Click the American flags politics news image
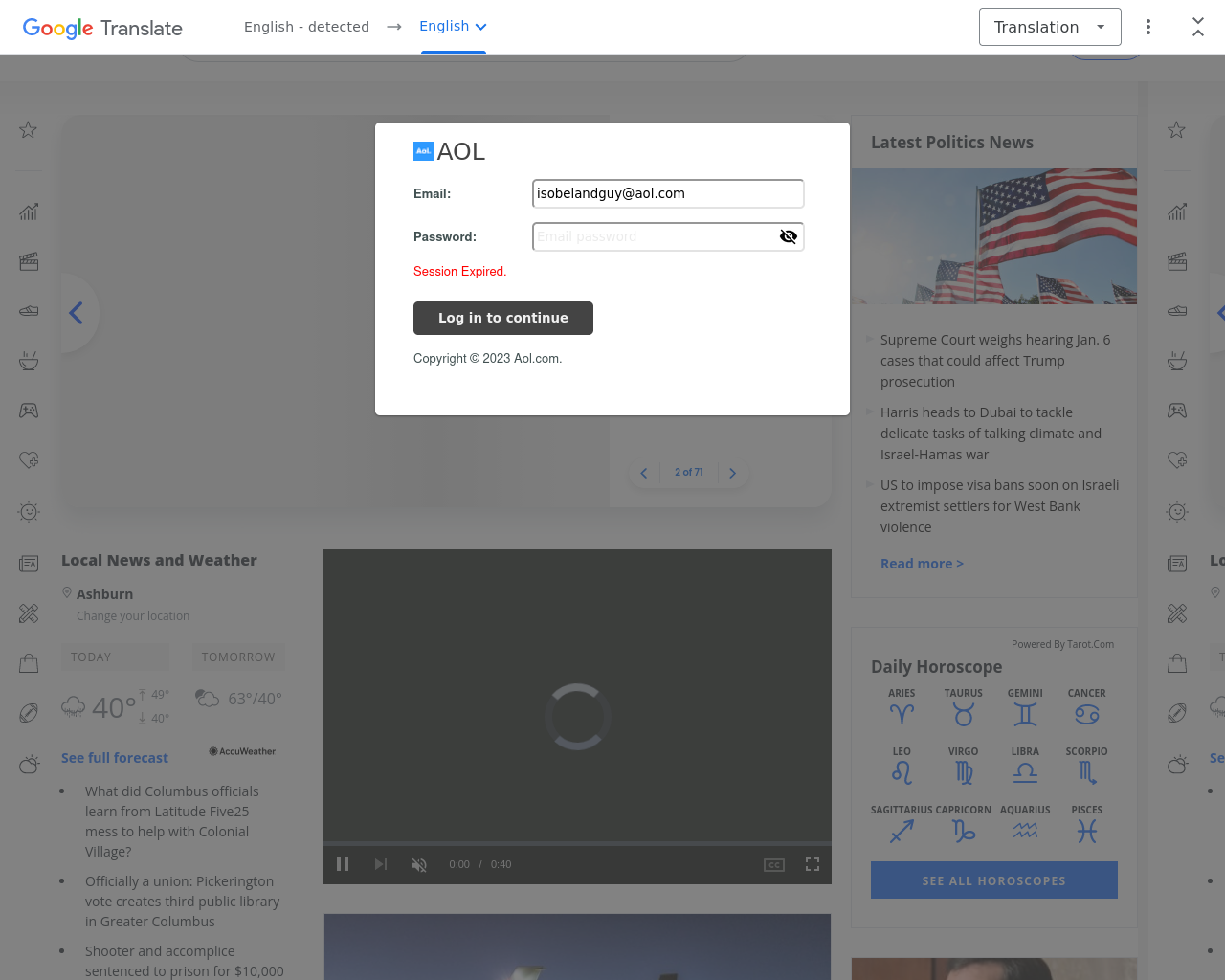The width and height of the screenshot is (1225, 980). coord(994,236)
